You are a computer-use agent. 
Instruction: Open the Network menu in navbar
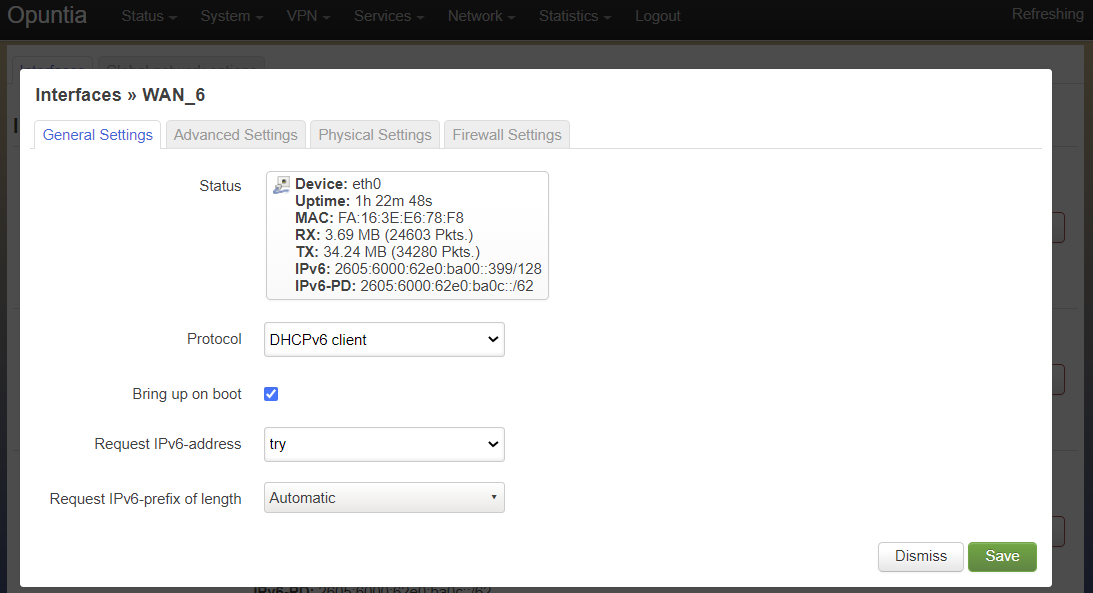pos(481,16)
